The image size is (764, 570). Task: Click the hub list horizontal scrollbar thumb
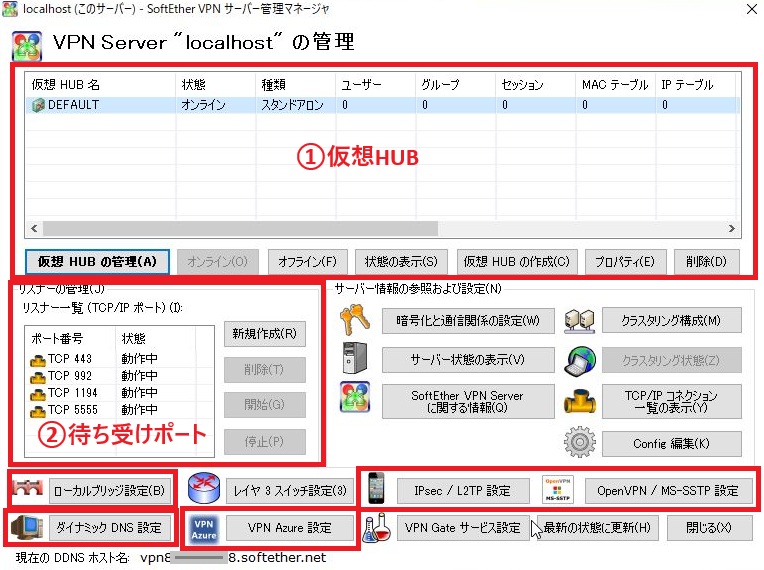[x=240, y=228]
